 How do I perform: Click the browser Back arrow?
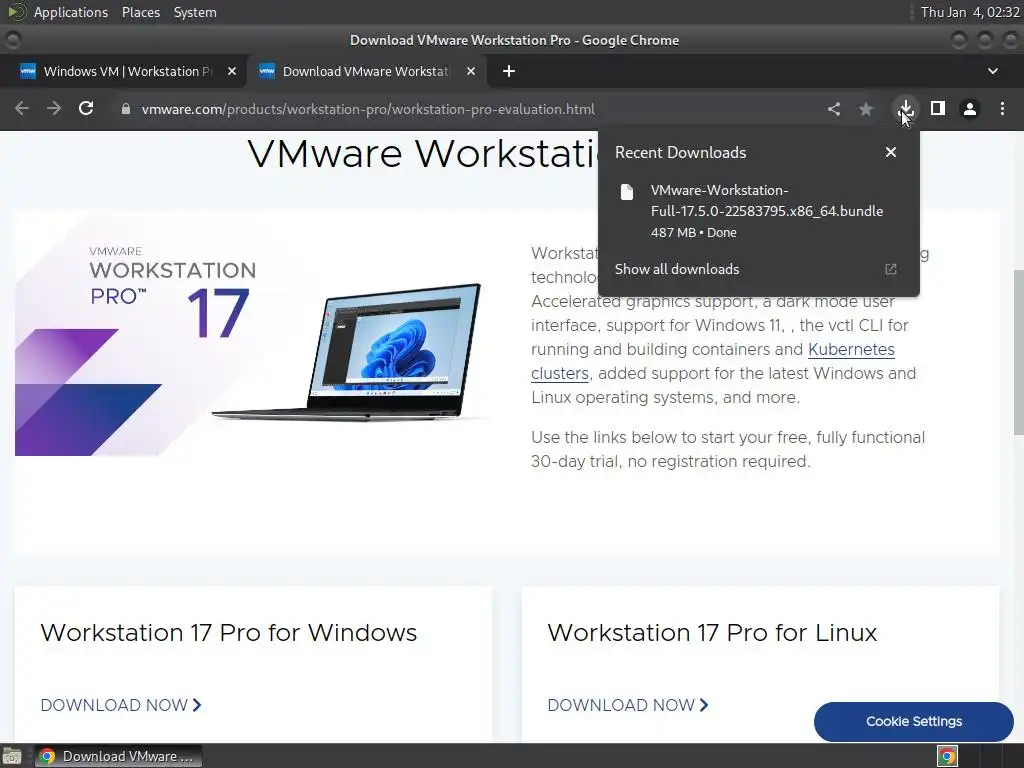click(22, 108)
